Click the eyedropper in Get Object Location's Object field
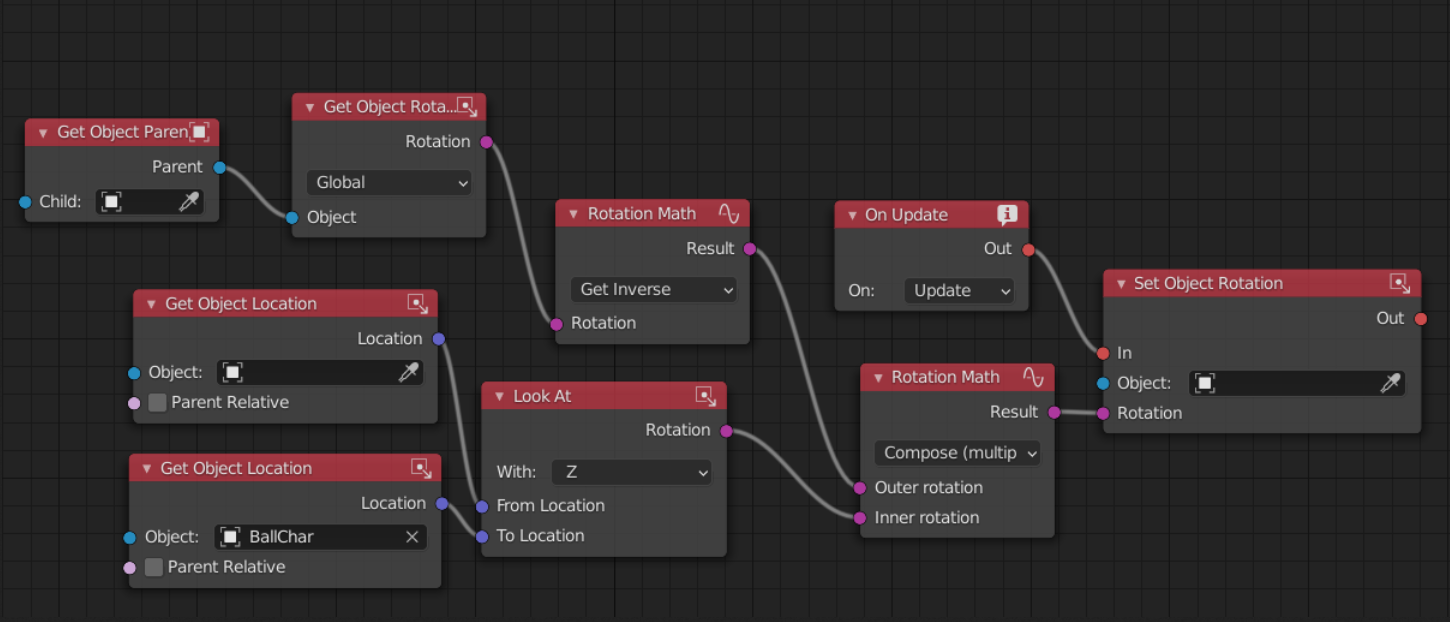 [x=407, y=372]
